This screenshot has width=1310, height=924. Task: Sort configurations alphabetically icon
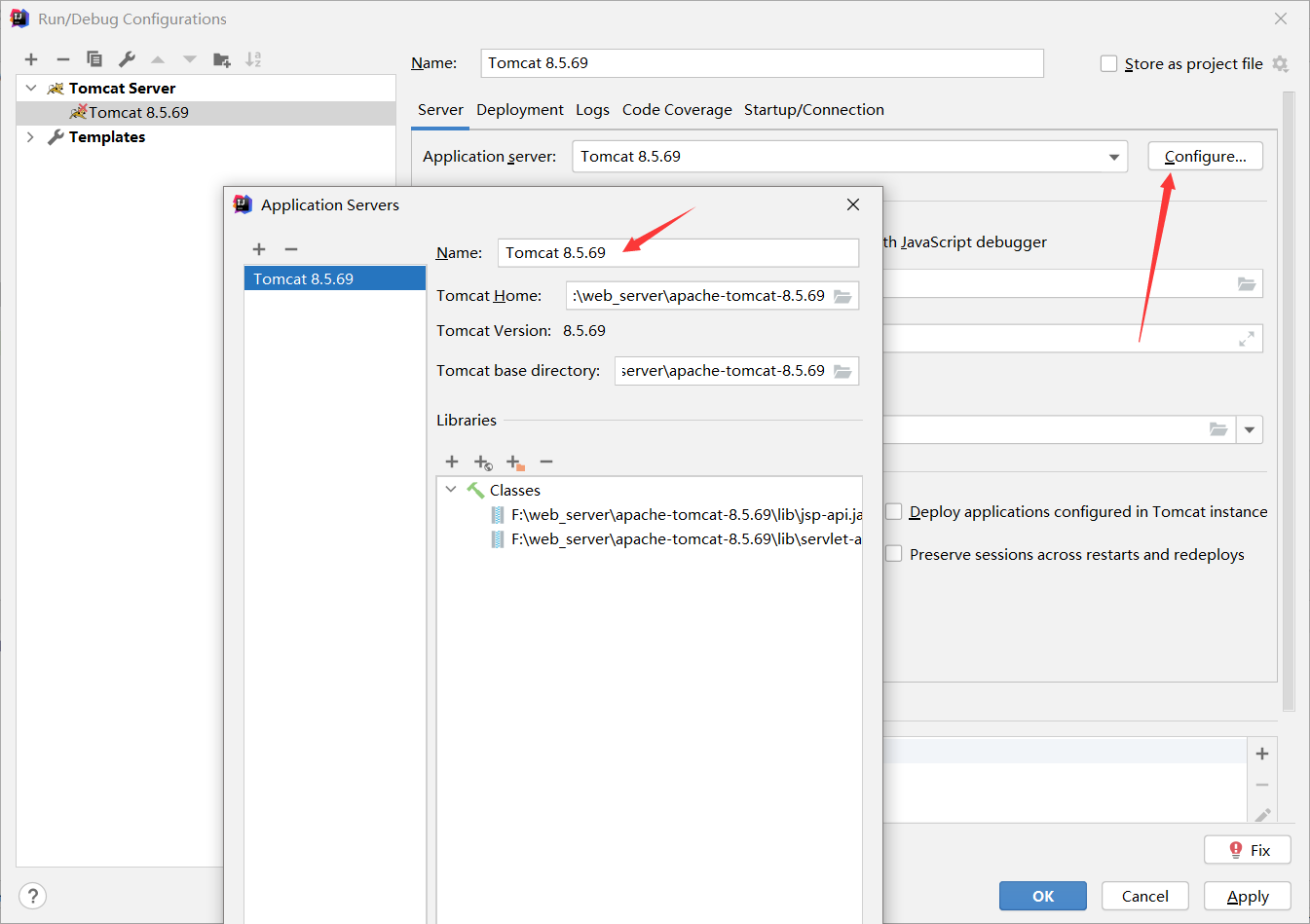coord(253,59)
